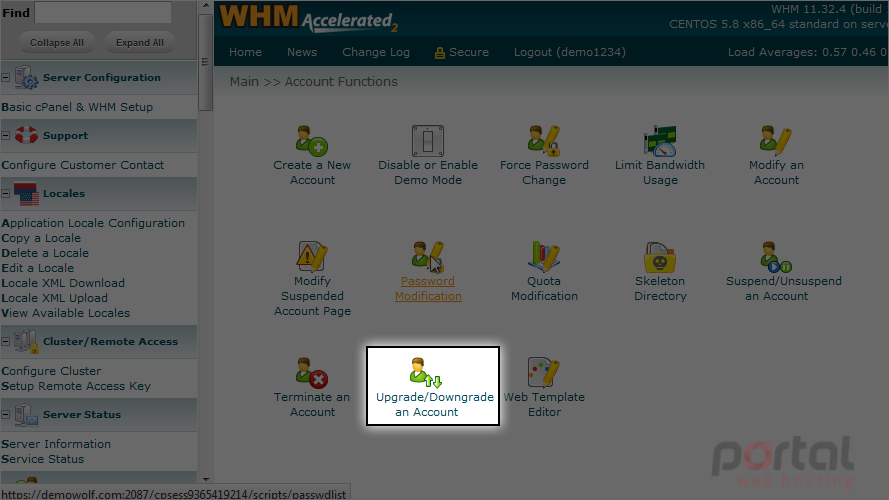The image size is (889, 500).
Task: Open Configure Customer Contact
Action: tap(83, 165)
